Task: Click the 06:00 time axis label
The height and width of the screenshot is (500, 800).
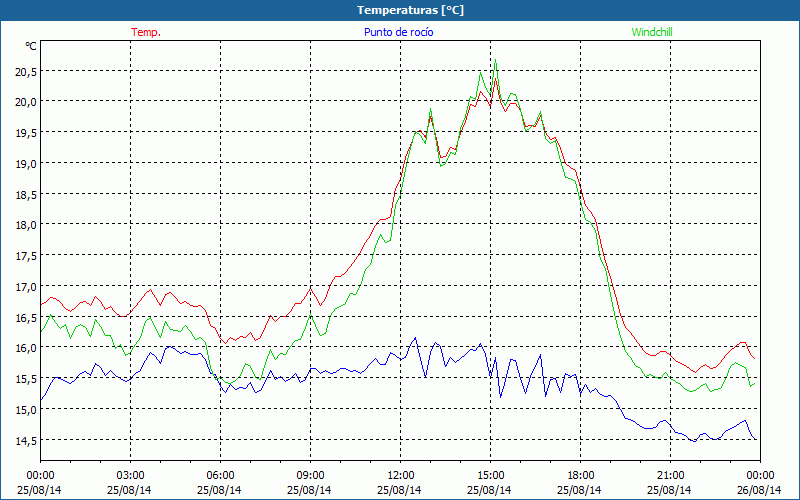Action: click(x=220, y=476)
